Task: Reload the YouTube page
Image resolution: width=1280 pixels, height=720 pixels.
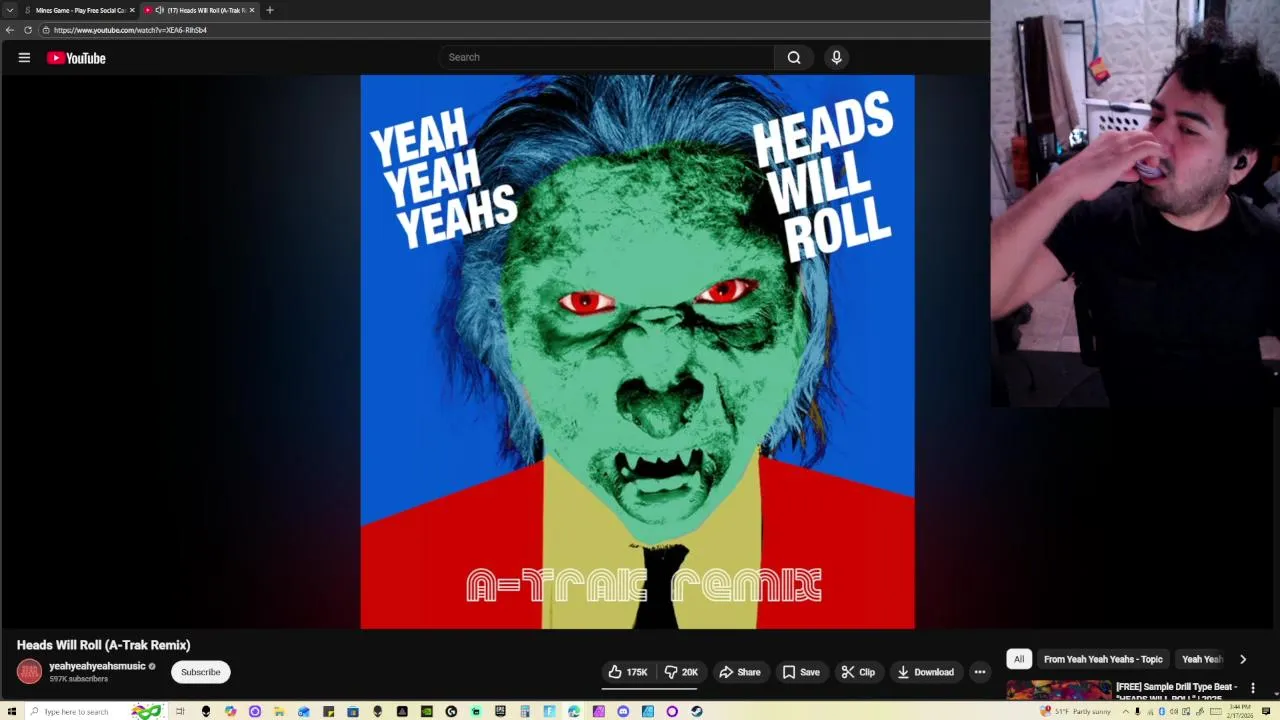Action: (x=28, y=30)
